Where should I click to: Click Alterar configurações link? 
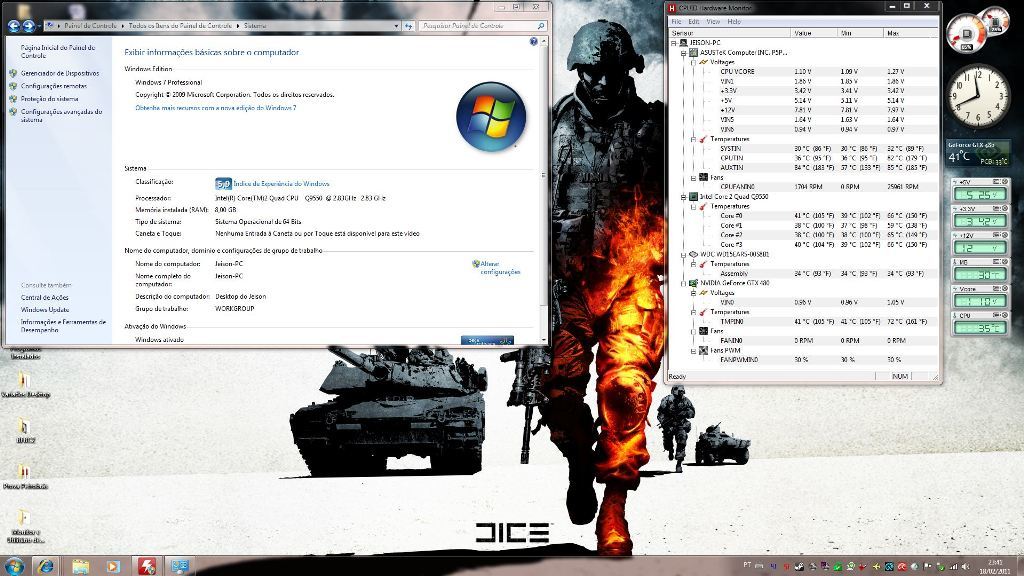[x=500, y=268]
